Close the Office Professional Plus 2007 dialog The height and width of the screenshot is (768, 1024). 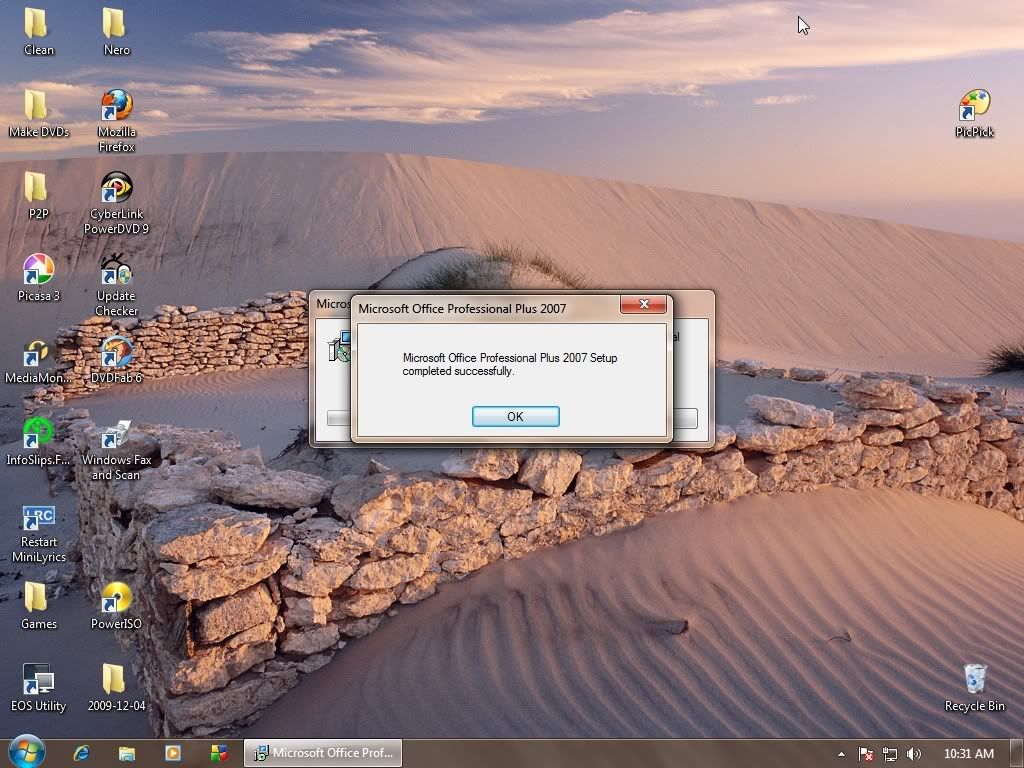tap(643, 304)
